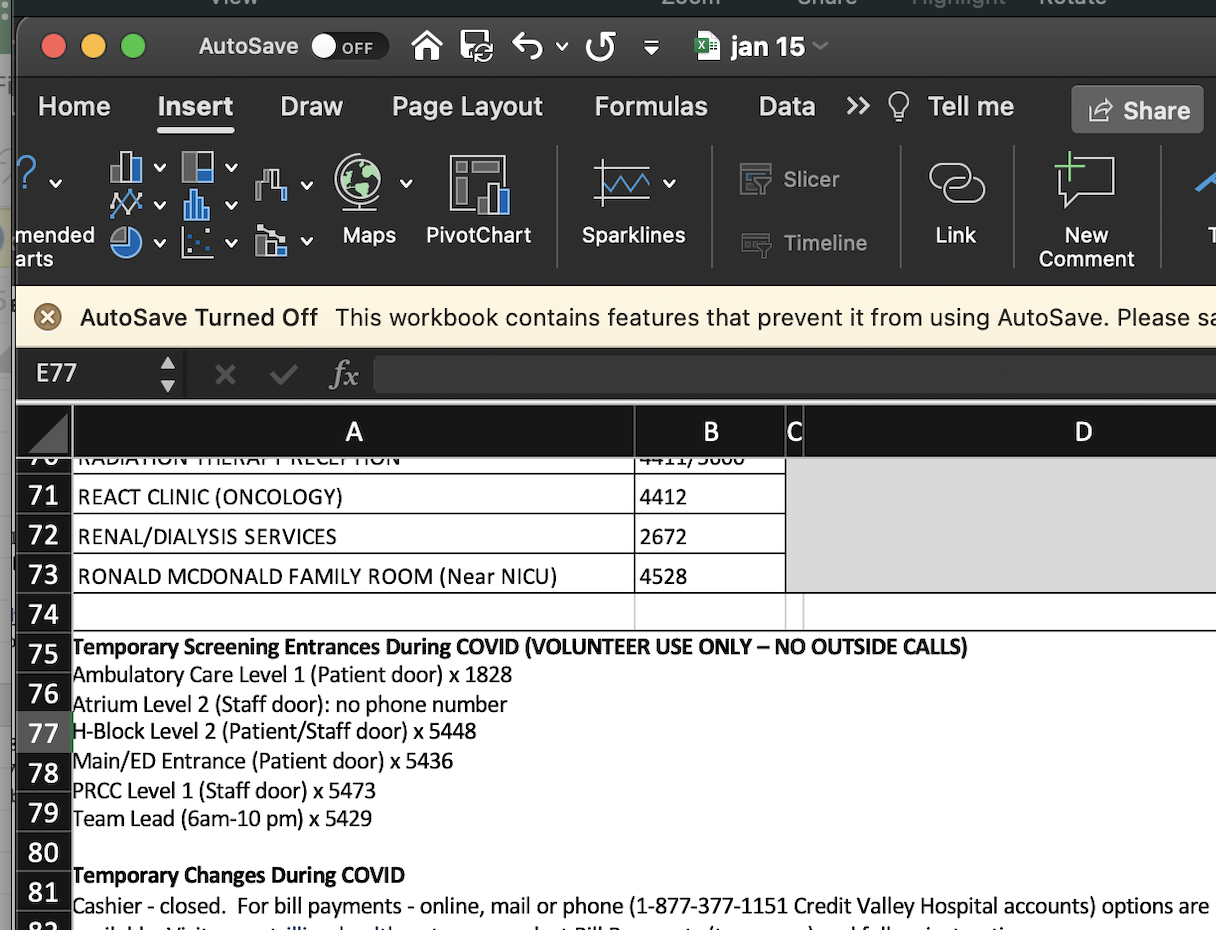Click the jan 15 document title

(x=768, y=47)
